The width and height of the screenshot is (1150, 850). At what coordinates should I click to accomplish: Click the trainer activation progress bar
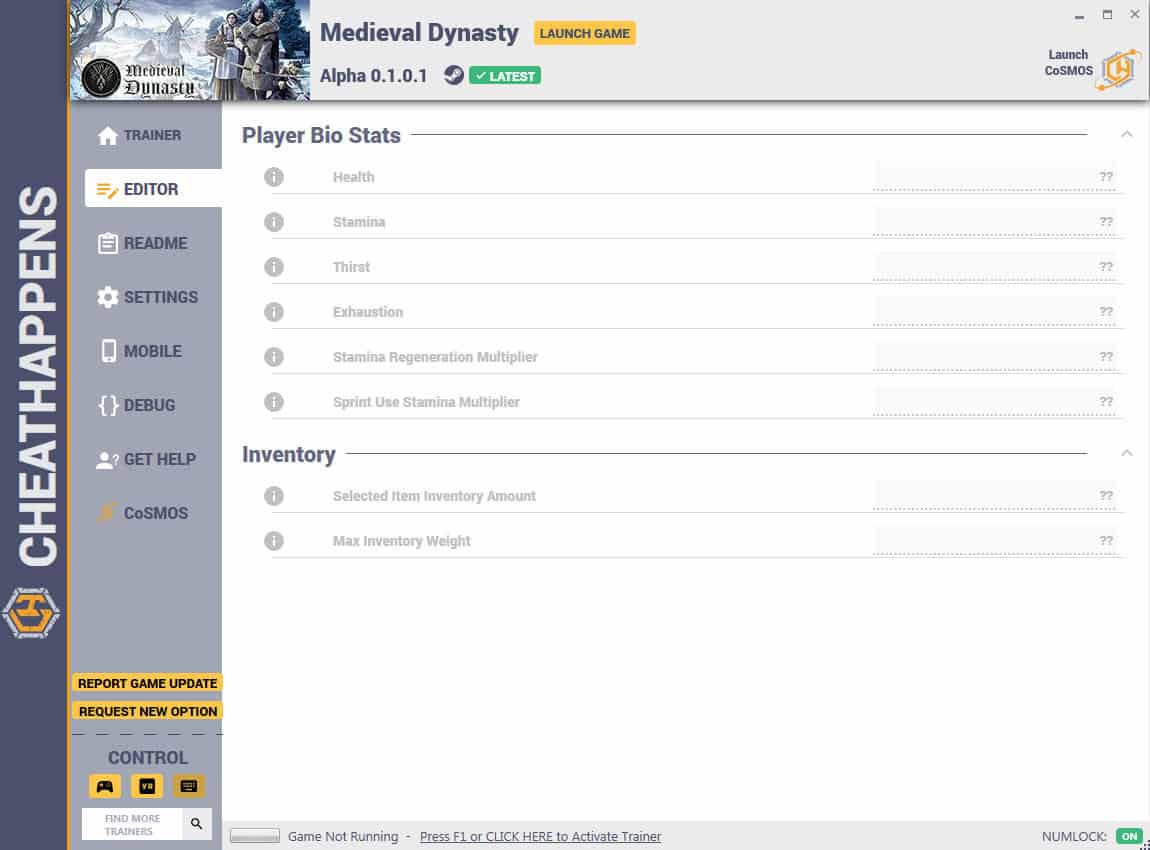point(254,836)
